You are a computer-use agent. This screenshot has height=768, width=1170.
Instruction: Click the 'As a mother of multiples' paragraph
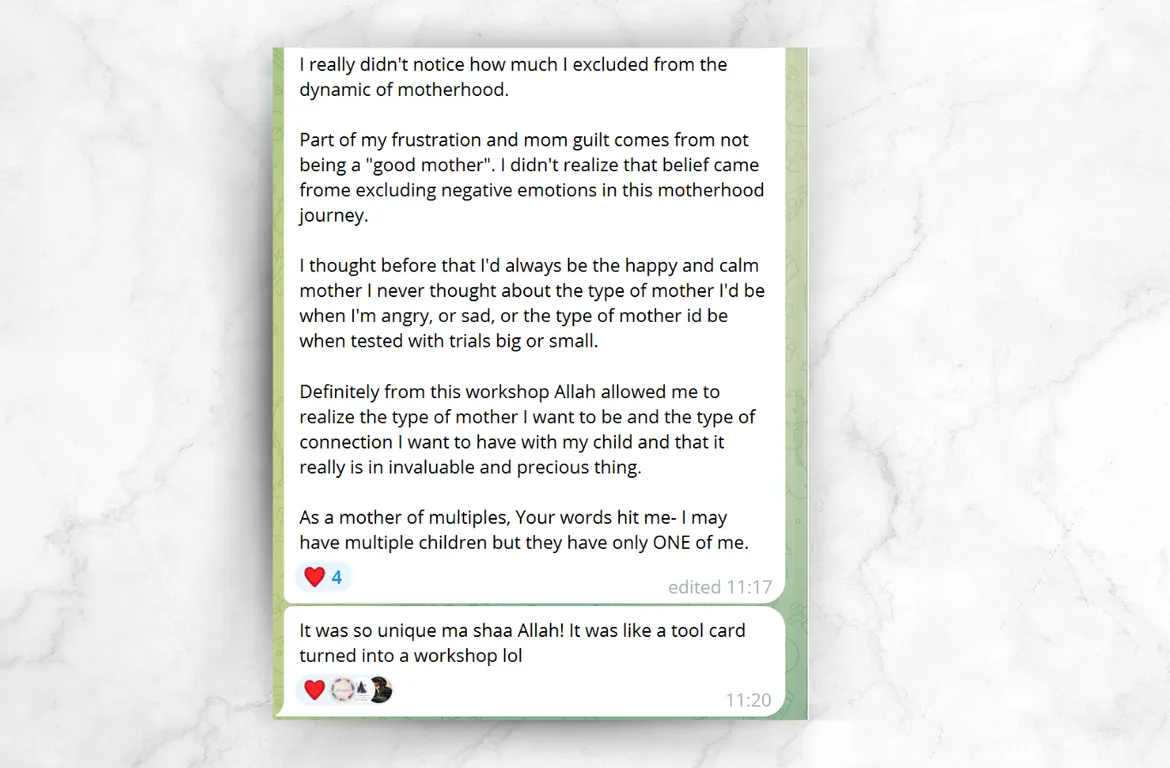[524, 530]
